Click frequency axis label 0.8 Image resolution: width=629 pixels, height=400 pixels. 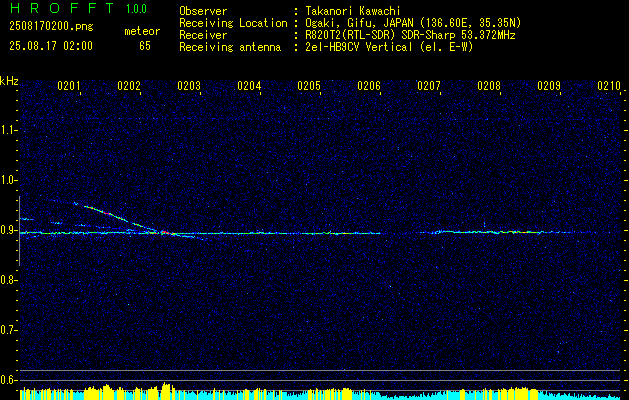8,280
